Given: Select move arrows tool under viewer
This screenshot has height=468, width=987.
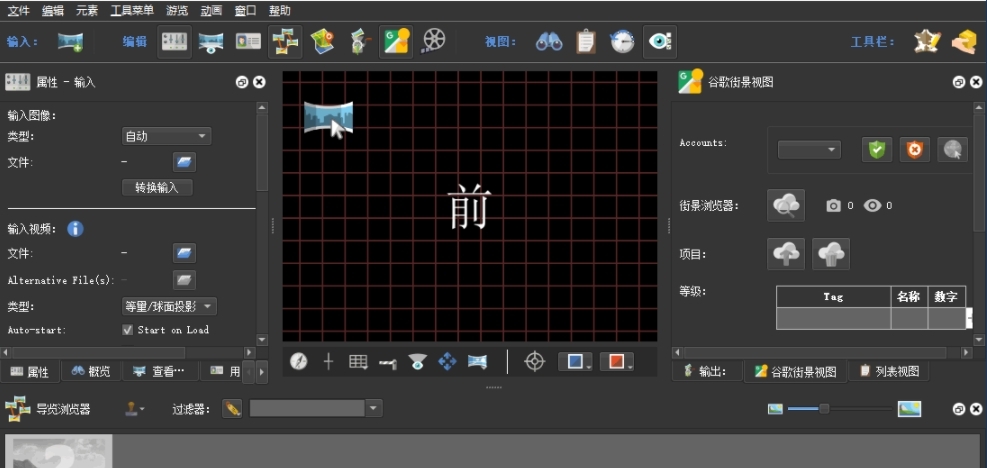Looking at the screenshot, I should tap(447, 362).
